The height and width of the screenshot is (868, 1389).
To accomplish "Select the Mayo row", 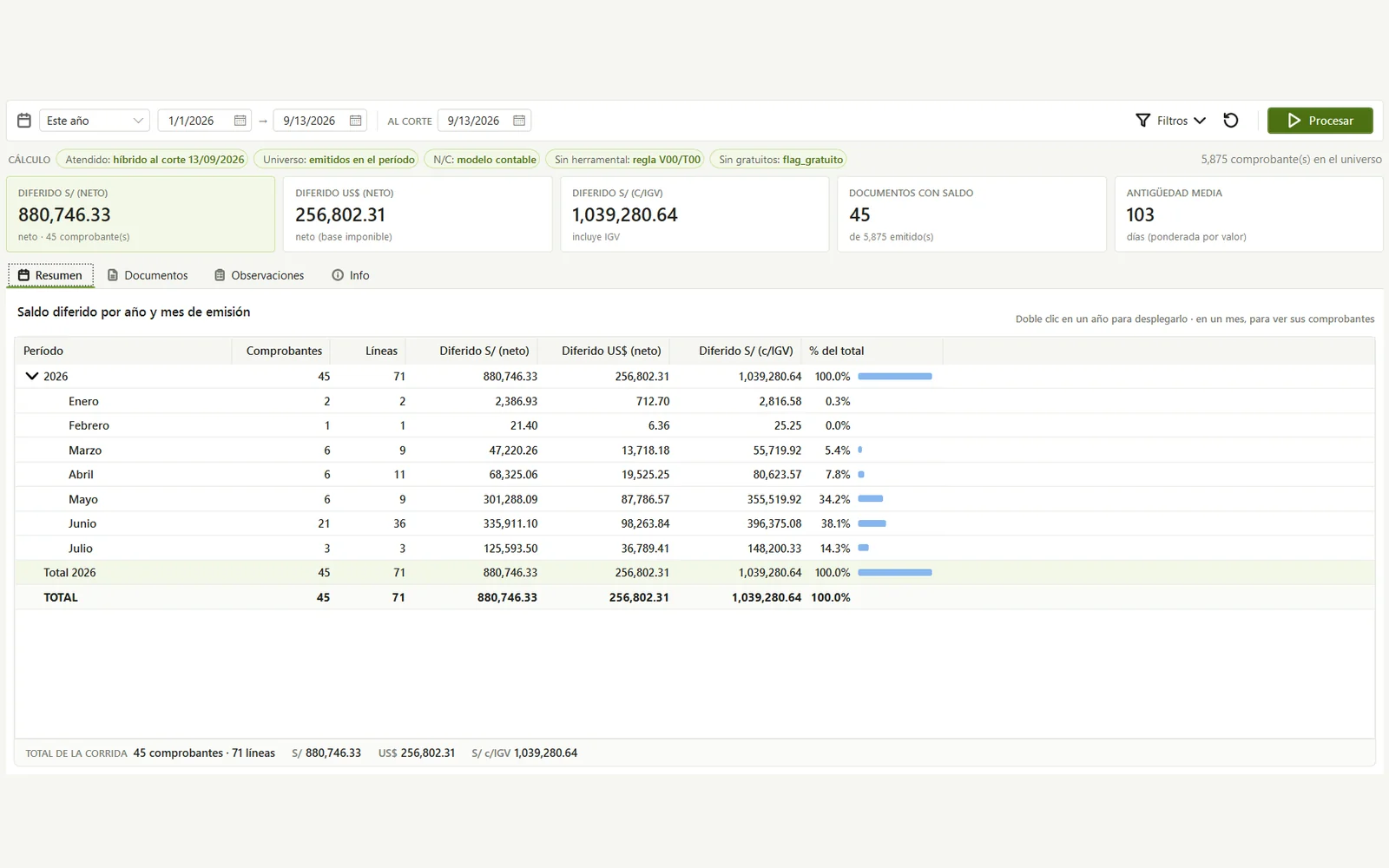I will 694,499.
